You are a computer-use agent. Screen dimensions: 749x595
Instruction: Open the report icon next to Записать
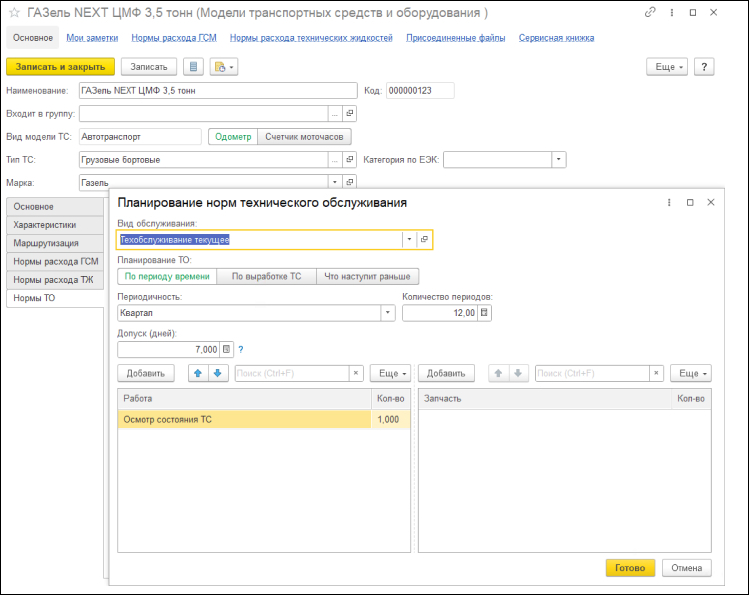[x=194, y=67]
